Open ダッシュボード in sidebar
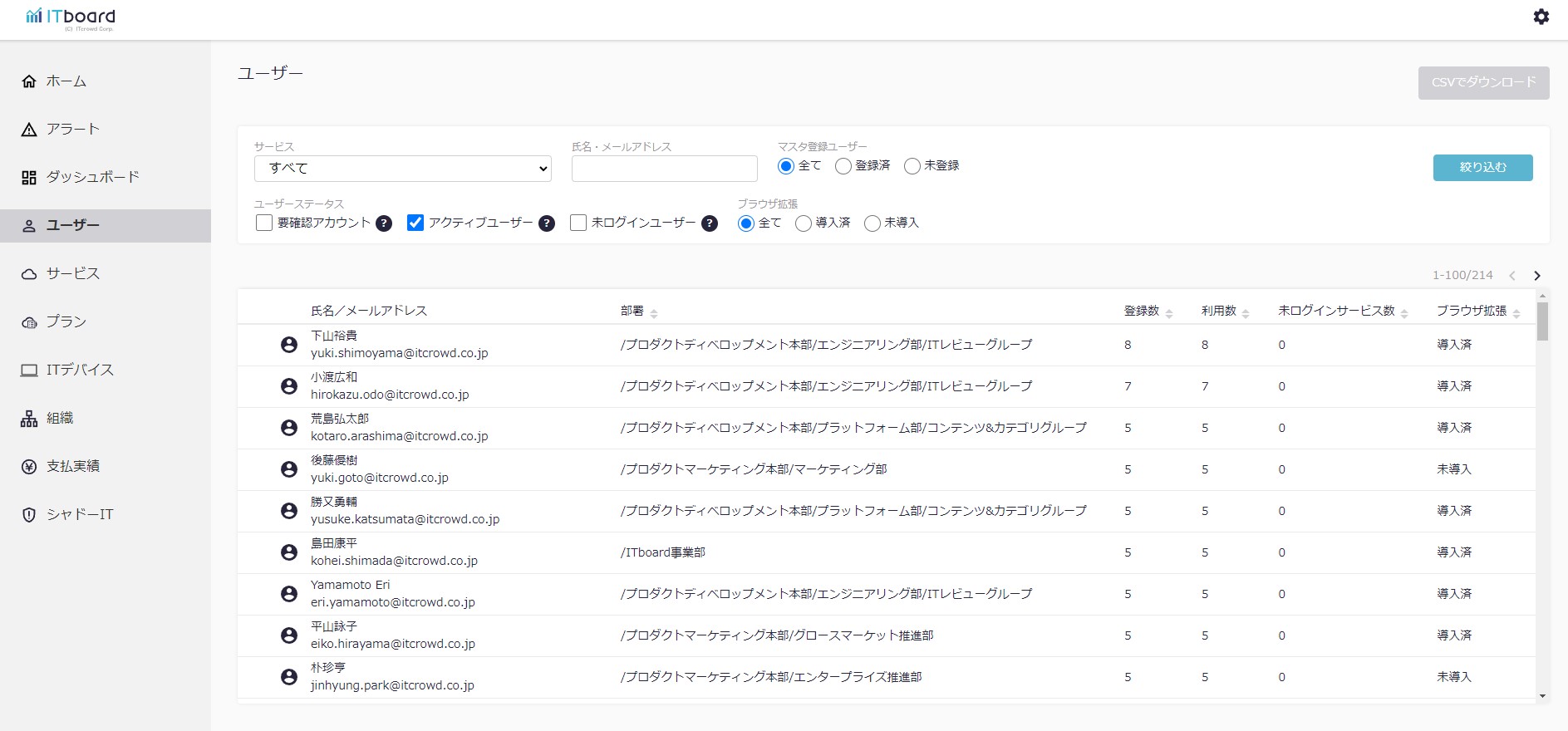Image resolution: width=1568 pixels, height=731 pixels. (106, 178)
